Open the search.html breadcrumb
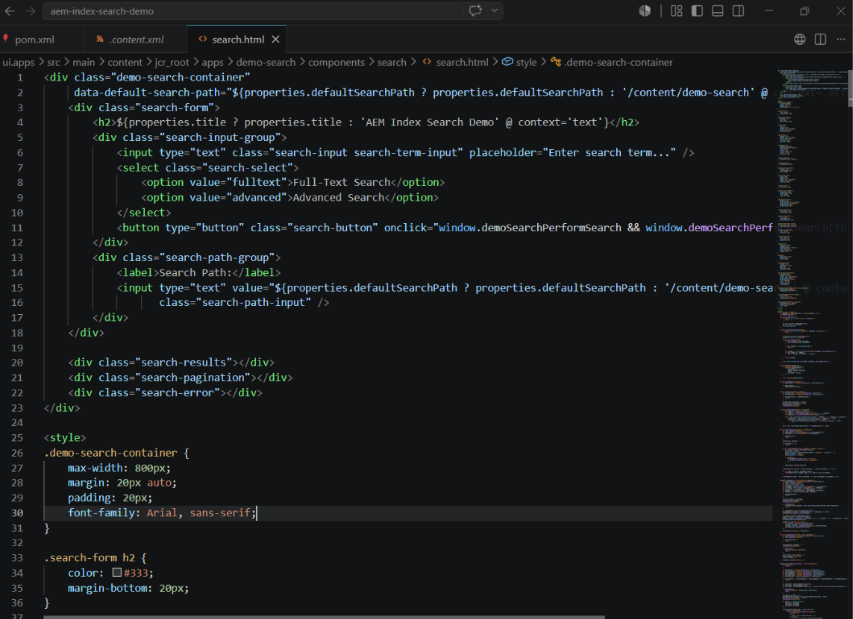The height and width of the screenshot is (619, 853). (x=462, y=63)
